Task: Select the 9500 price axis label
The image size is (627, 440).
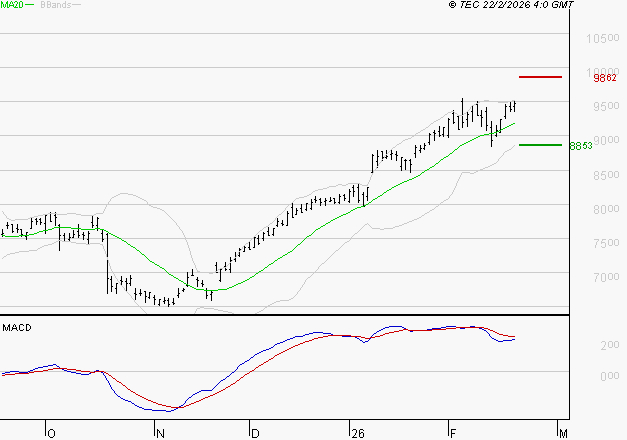Action: pos(606,106)
